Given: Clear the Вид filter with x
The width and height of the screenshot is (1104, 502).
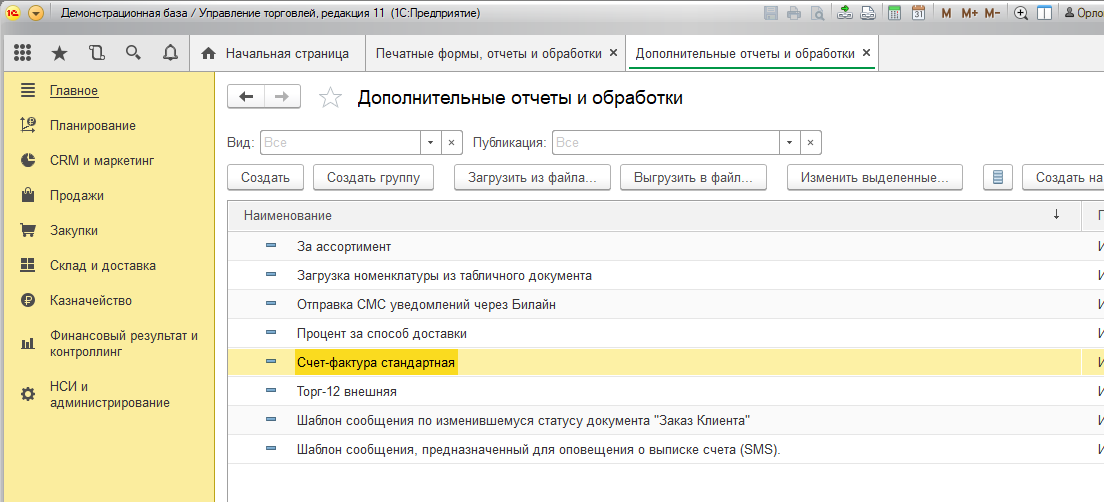Looking at the screenshot, I should click(x=452, y=142).
